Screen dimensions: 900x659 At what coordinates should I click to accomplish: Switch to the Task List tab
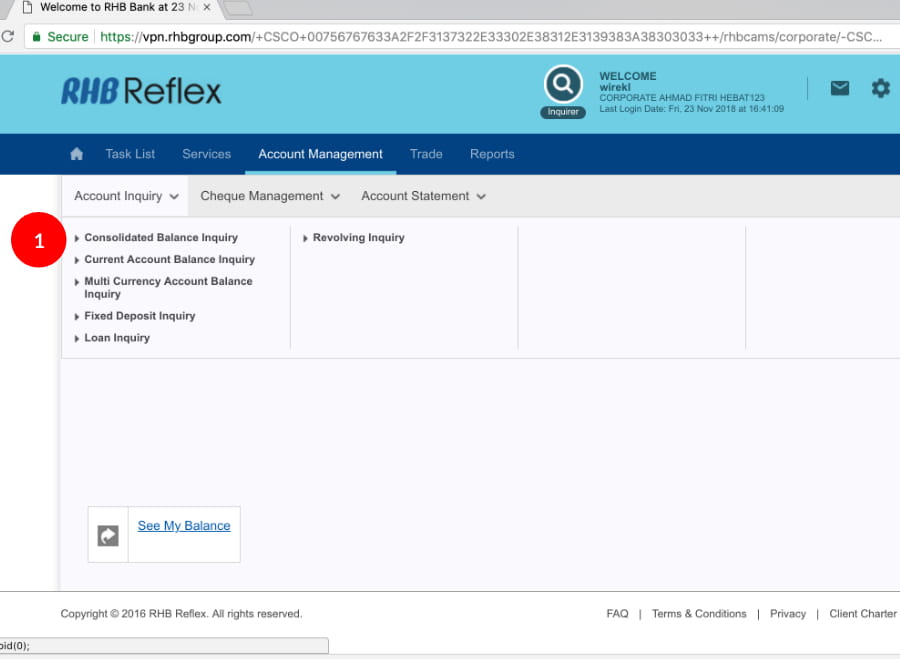pos(130,154)
